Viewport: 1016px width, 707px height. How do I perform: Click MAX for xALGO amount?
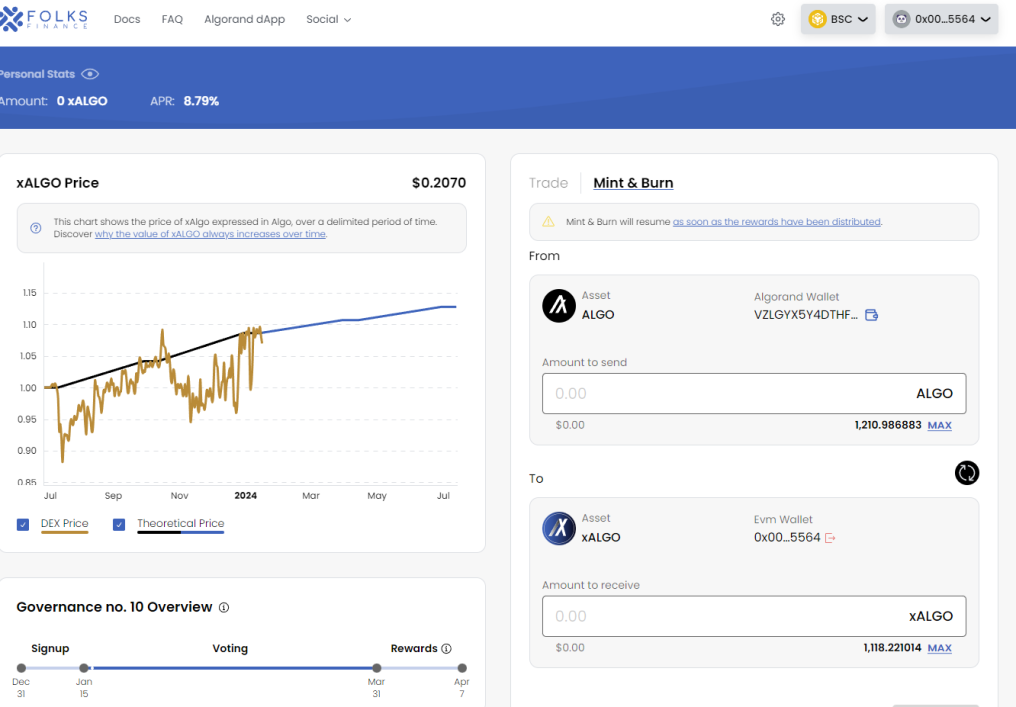click(940, 648)
